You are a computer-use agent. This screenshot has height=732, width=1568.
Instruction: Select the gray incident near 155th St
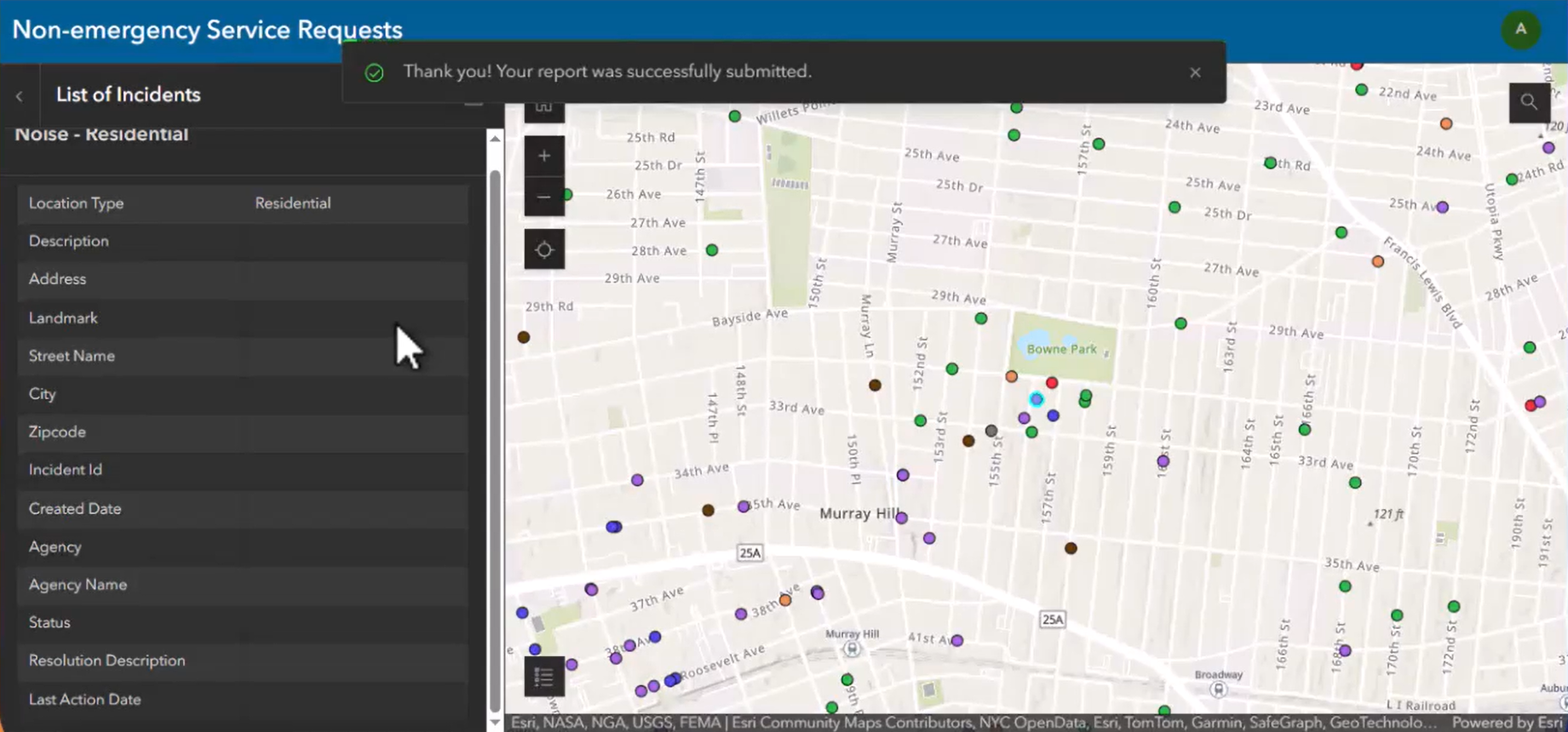[991, 431]
